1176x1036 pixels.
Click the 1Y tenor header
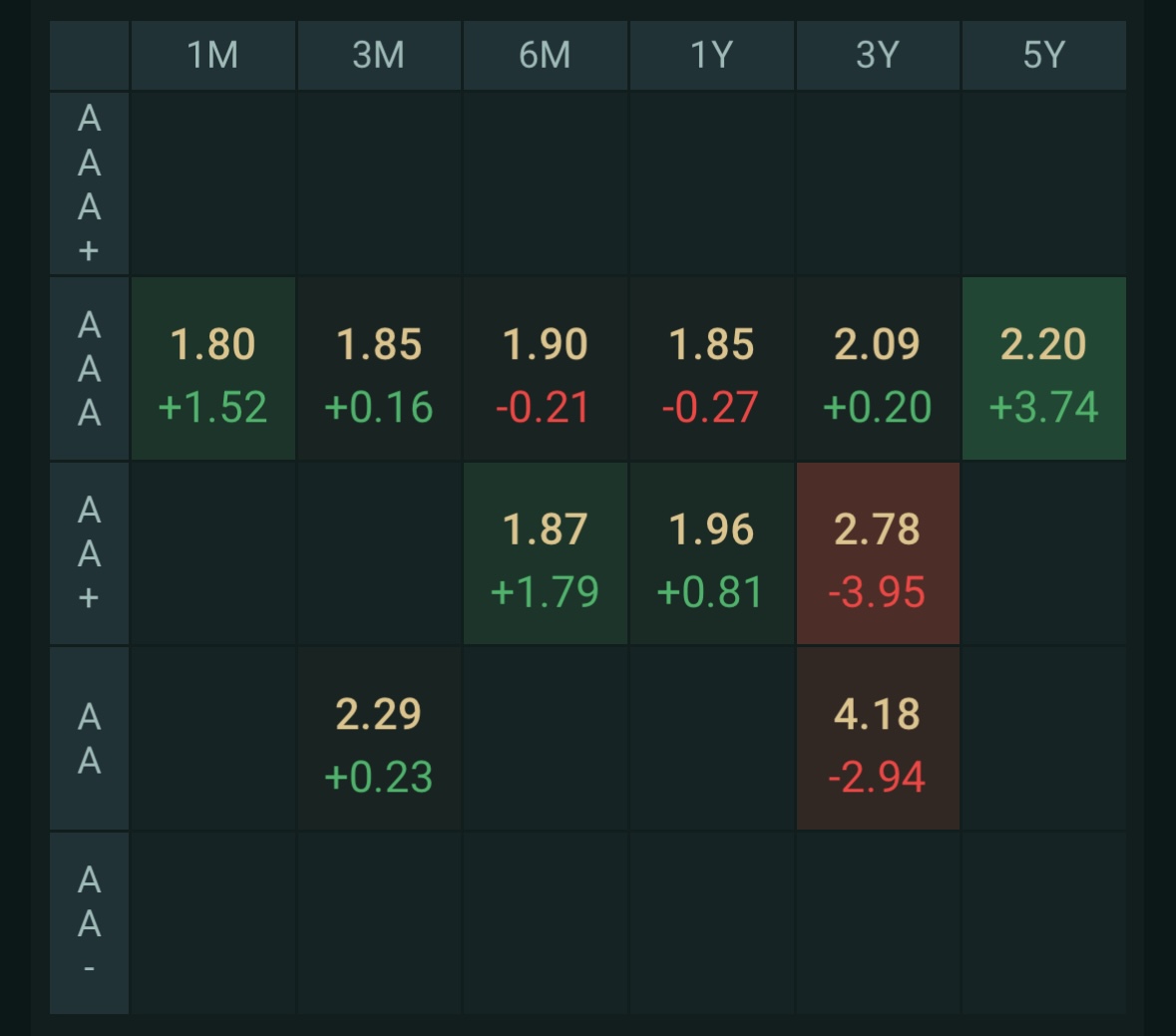(711, 55)
